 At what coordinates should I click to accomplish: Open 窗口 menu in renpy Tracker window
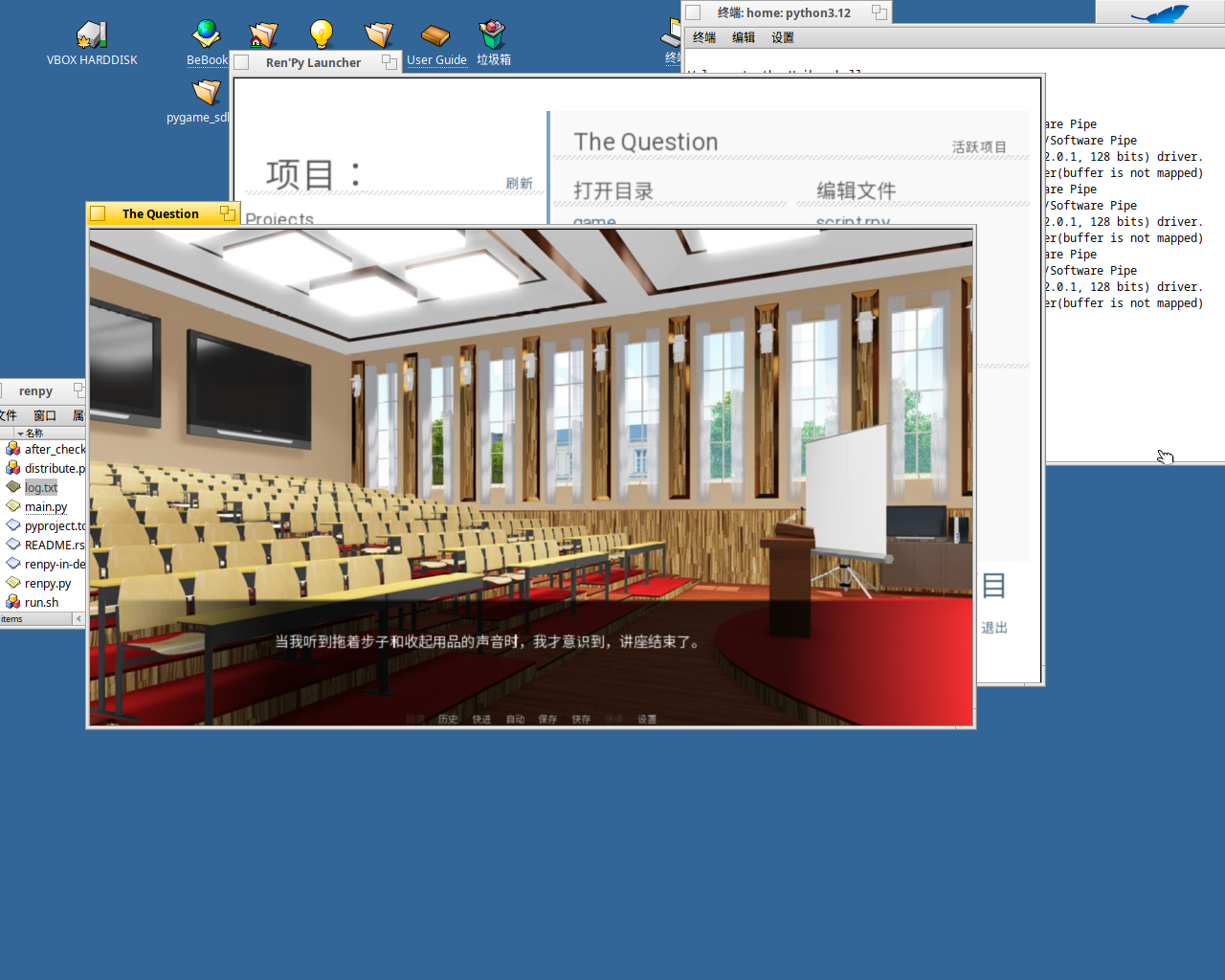45,415
